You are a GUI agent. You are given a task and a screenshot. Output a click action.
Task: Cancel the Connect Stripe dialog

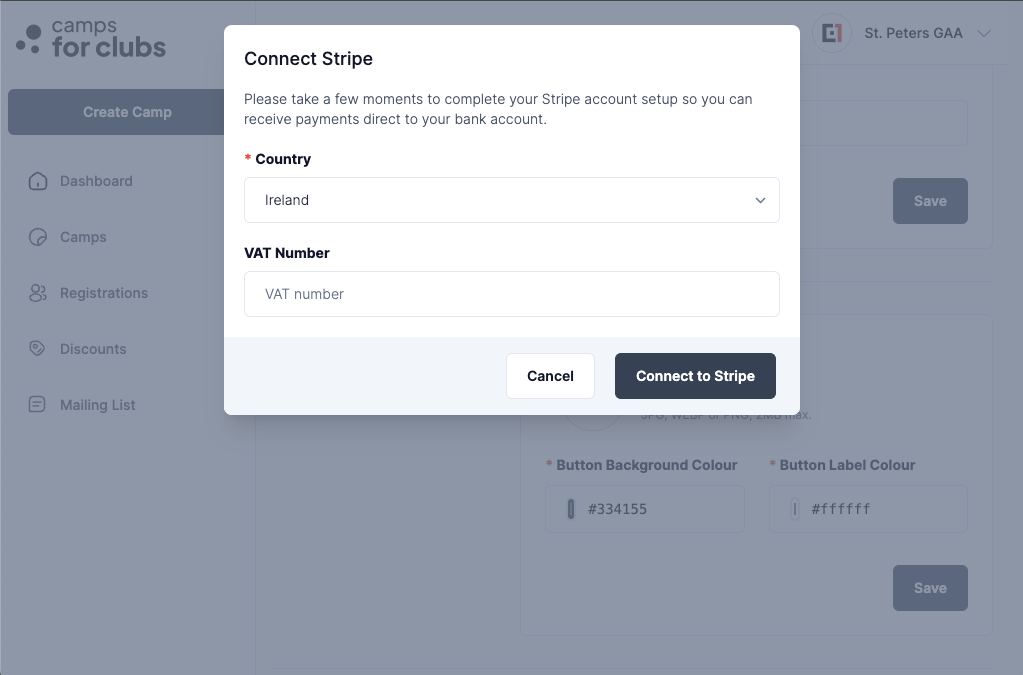(x=550, y=376)
